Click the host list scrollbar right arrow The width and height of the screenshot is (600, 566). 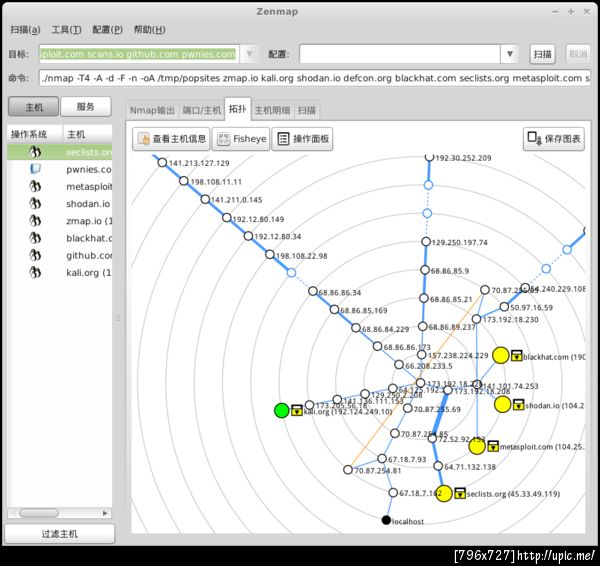(x=105, y=513)
